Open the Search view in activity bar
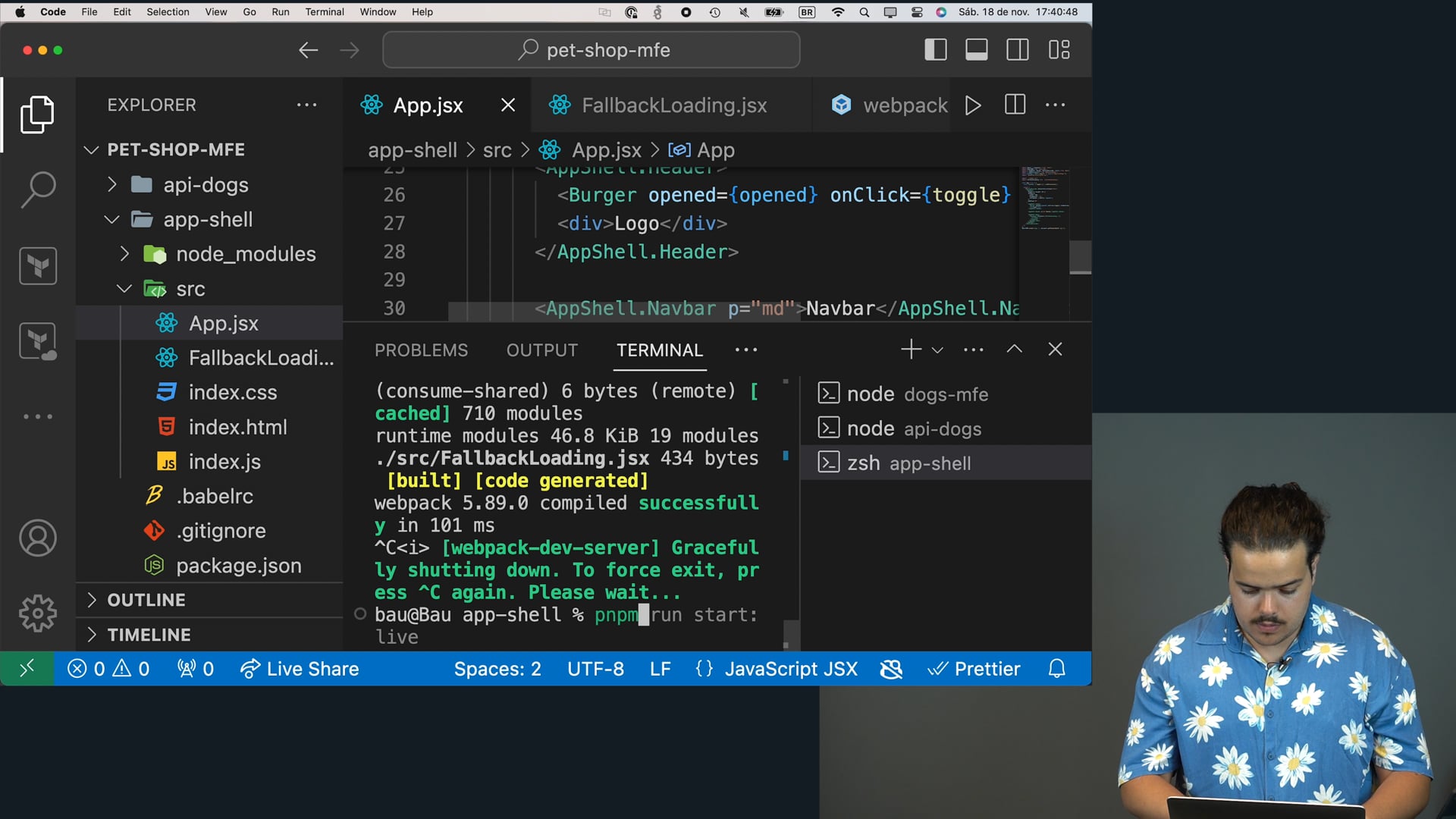Image resolution: width=1456 pixels, height=819 pixels. [37, 190]
